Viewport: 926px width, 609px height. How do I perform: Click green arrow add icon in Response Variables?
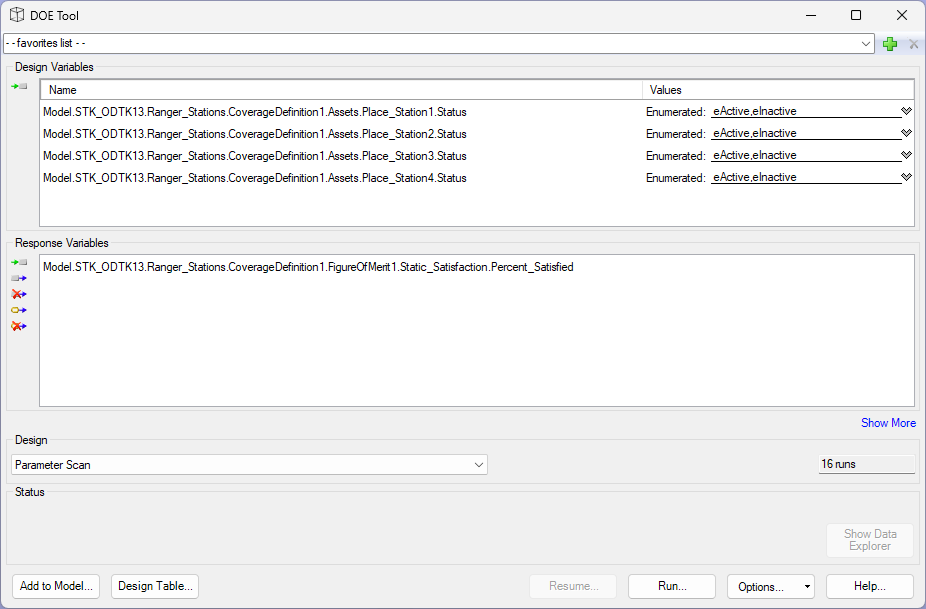pos(19,262)
